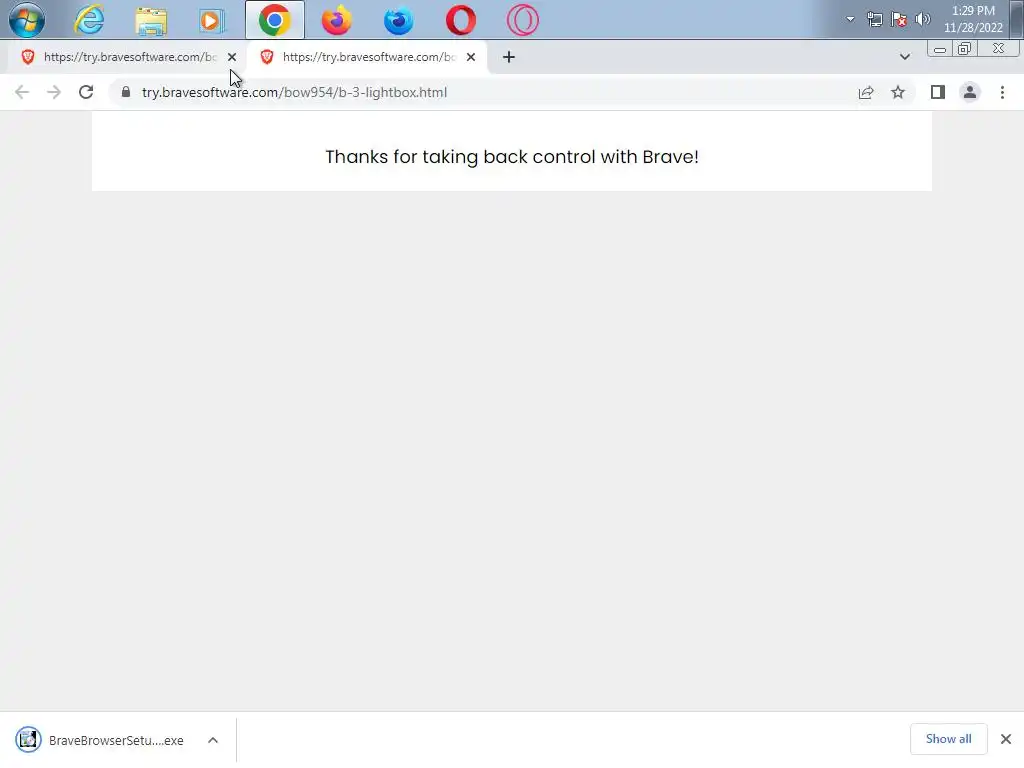
Task: Reload the page
Action: (86, 92)
